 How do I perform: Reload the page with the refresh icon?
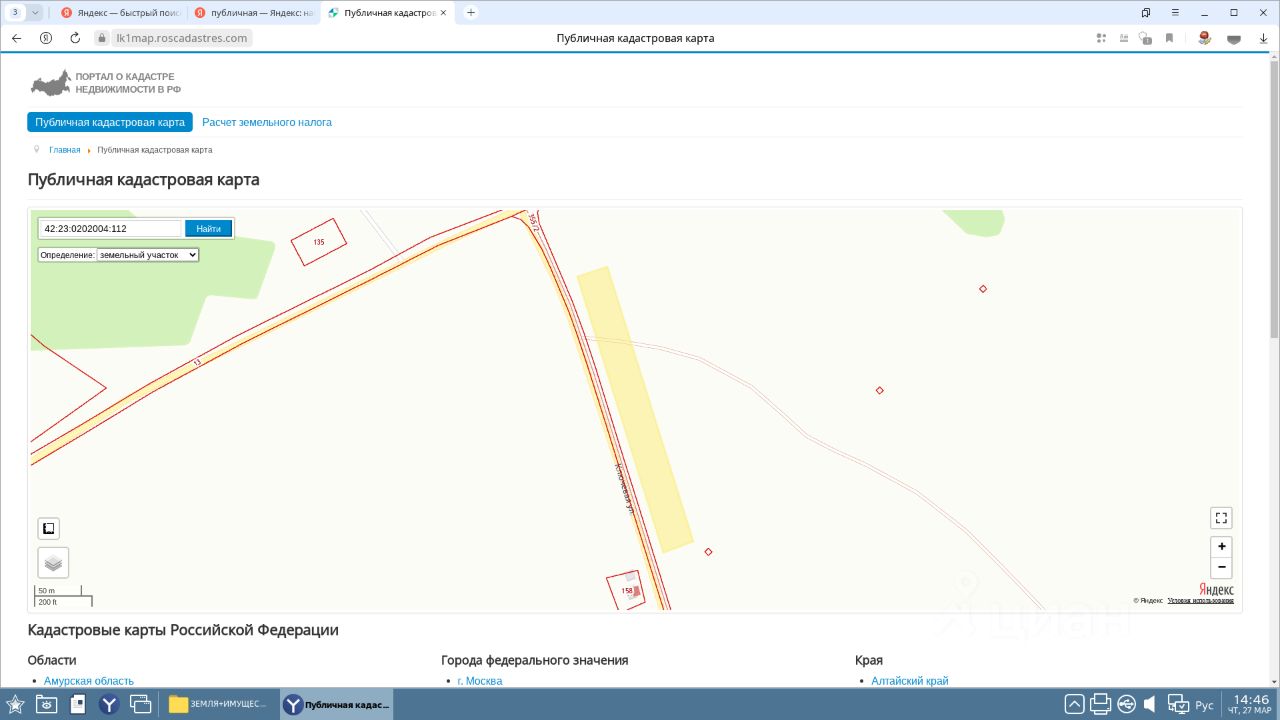pyautogui.click(x=75, y=38)
